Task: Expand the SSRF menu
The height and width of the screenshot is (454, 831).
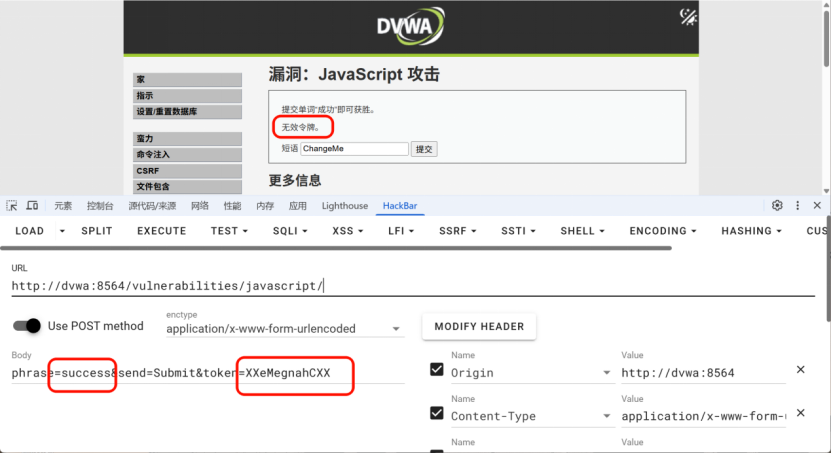Action: [457, 231]
